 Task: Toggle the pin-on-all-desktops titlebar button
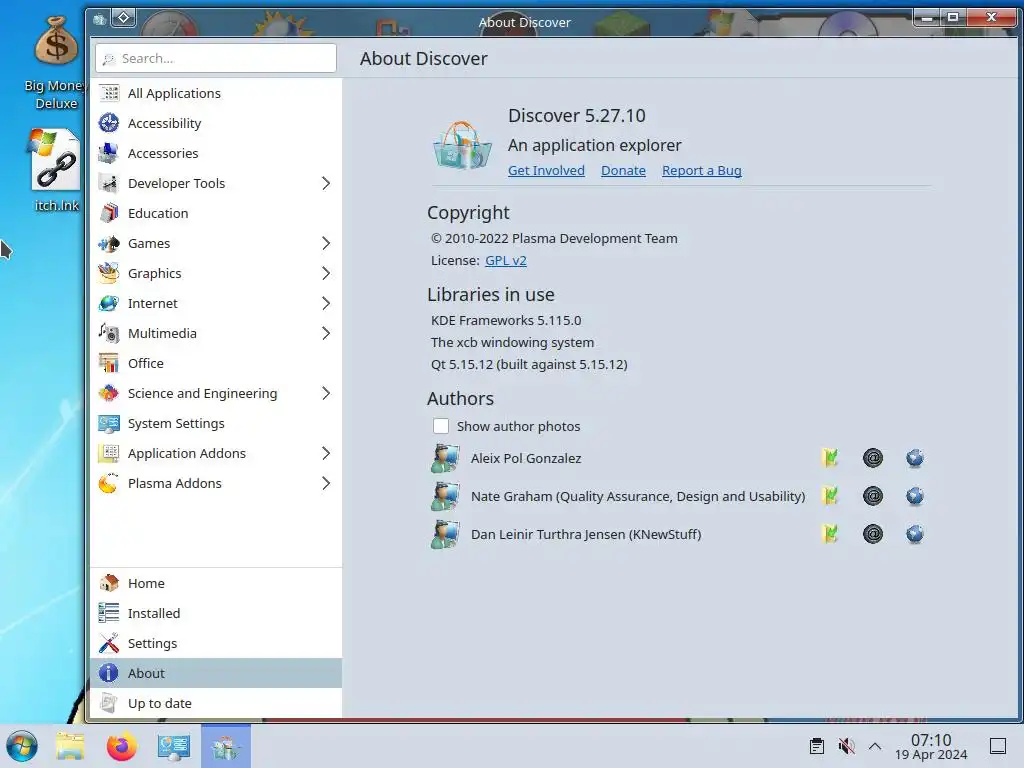123,18
